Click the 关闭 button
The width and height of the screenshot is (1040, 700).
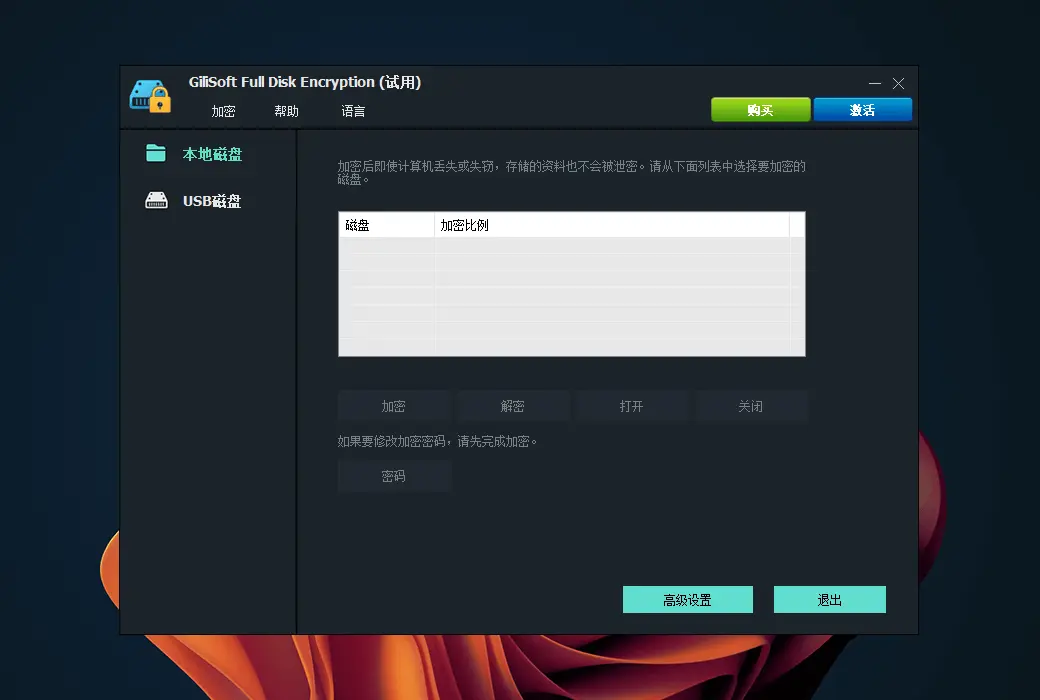(x=750, y=406)
